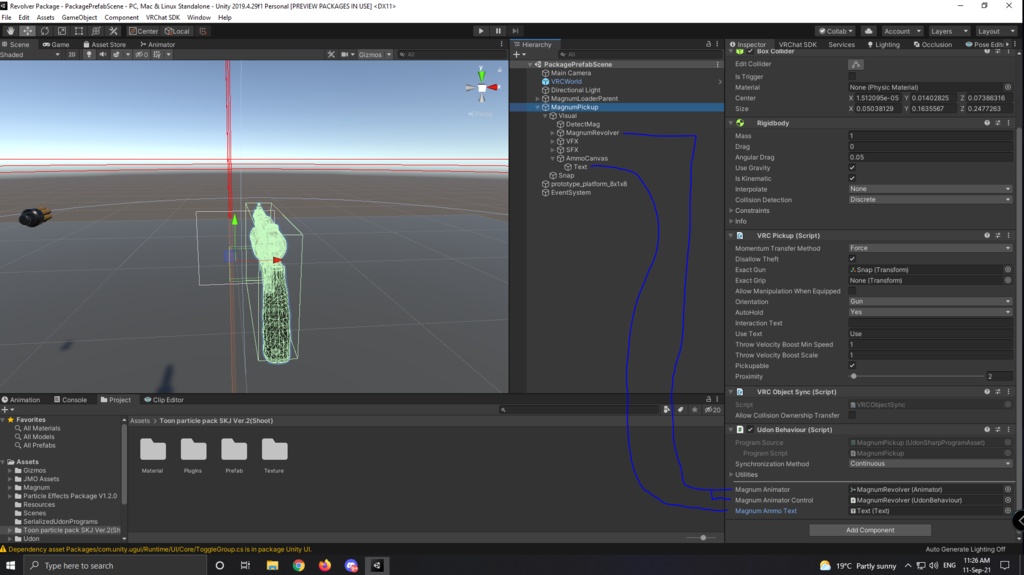This screenshot has width=1024, height=575.
Task: Switch to the Console tab
Action: [x=71, y=400]
